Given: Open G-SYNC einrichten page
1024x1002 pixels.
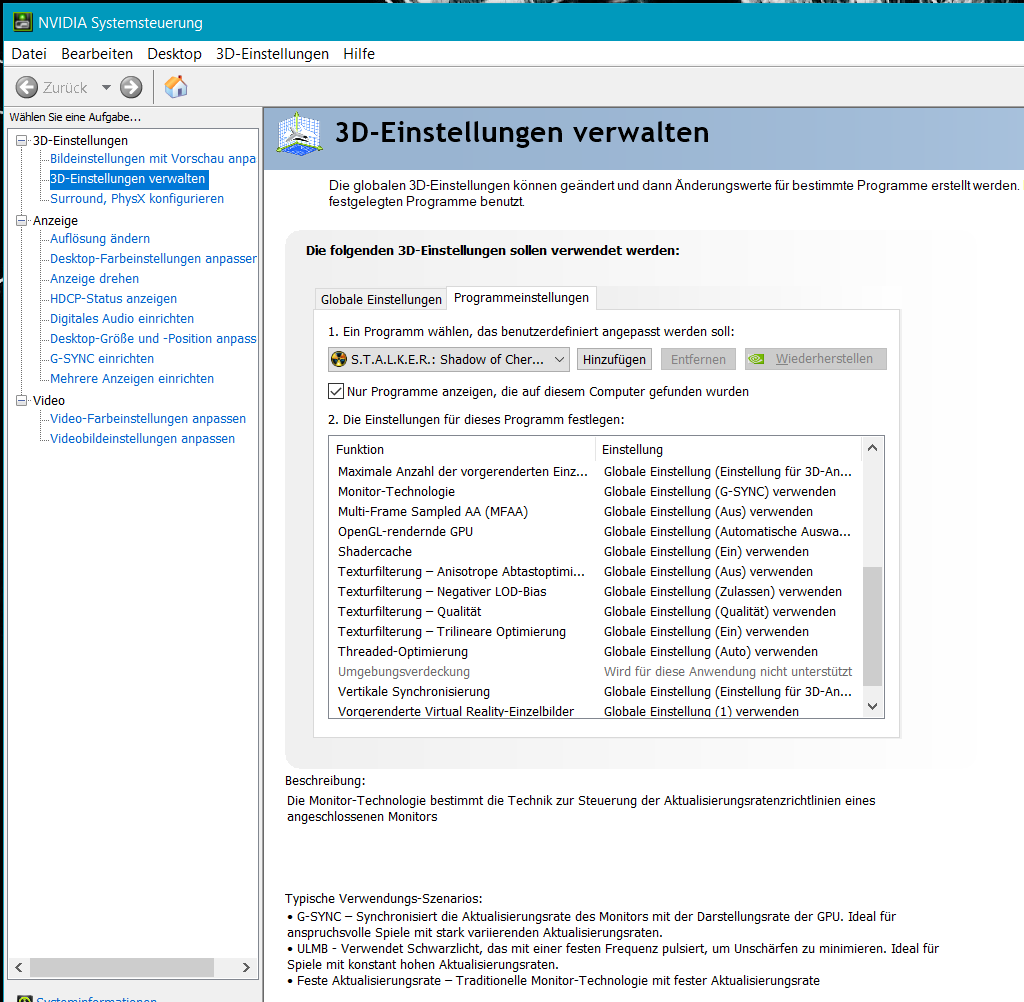Looking at the screenshot, I should click(x=102, y=359).
